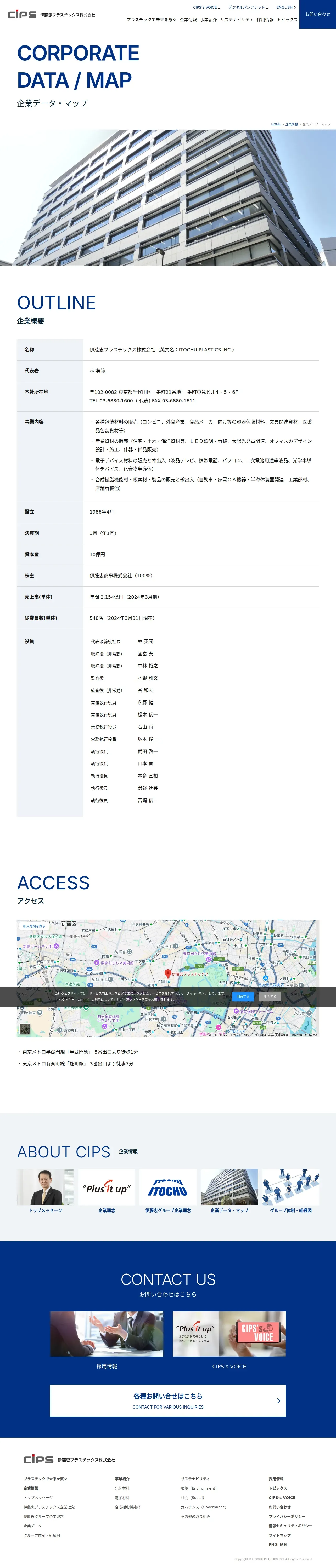Viewport: 336px width, 1568px height.
Task: Click HOME in the breadcrumb
Action: coord(276,124)
